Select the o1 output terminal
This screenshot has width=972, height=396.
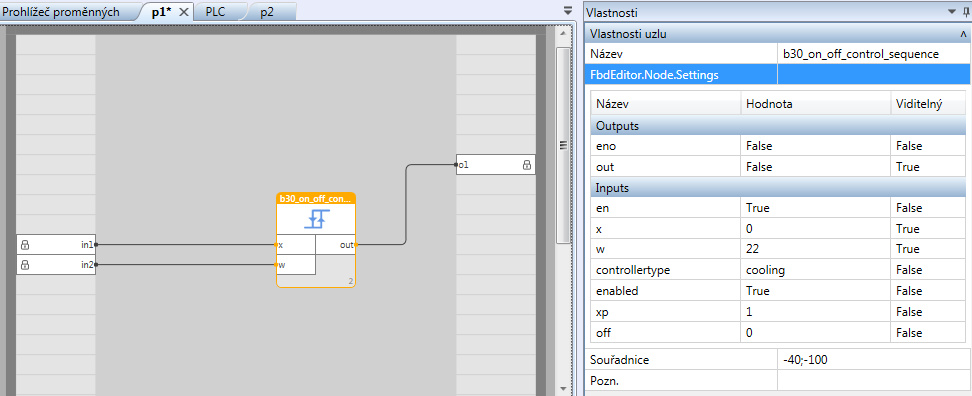495,165
